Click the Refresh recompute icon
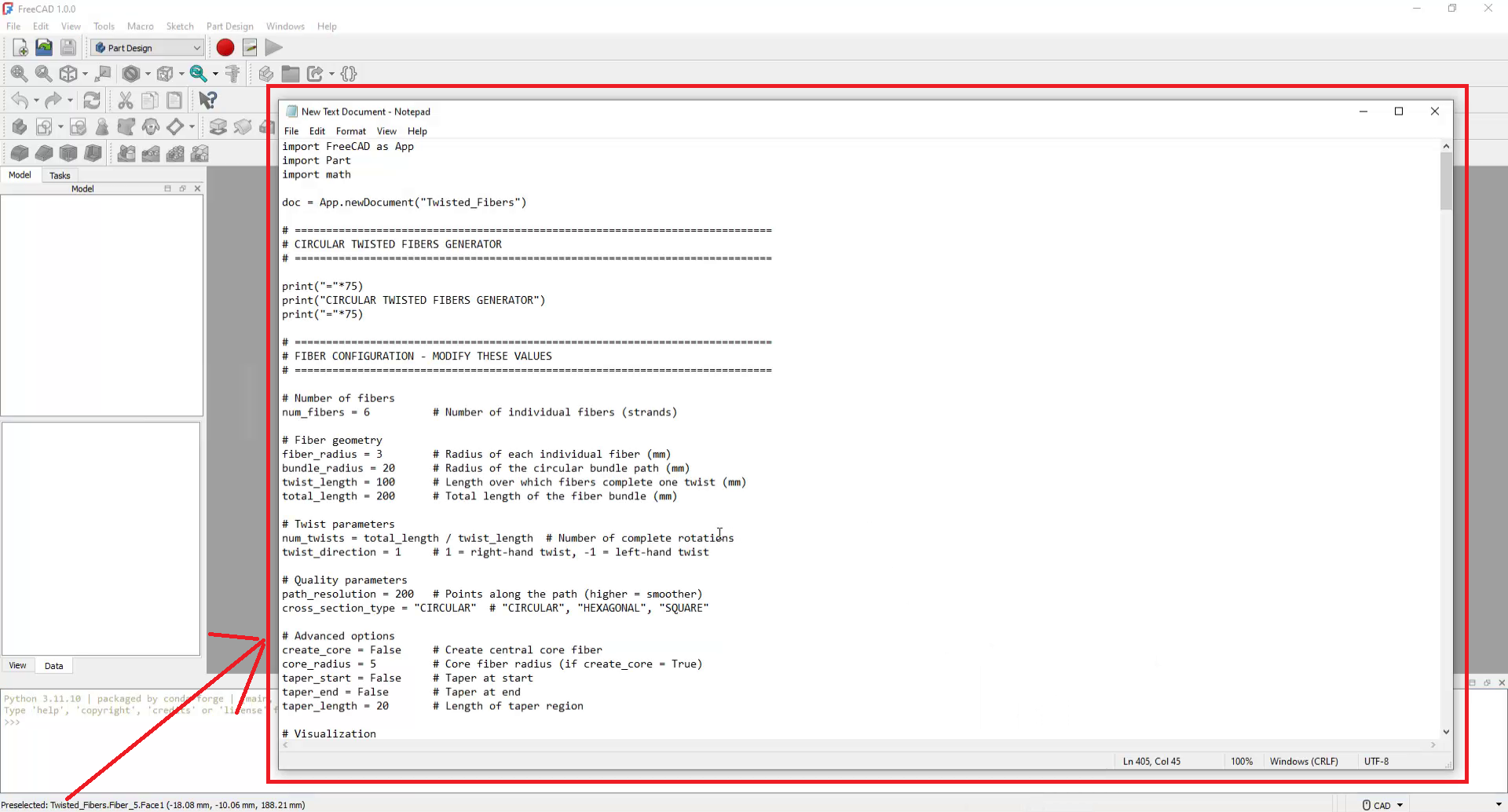This screenshot has height=812, width=1508. [x=92, y=101]
